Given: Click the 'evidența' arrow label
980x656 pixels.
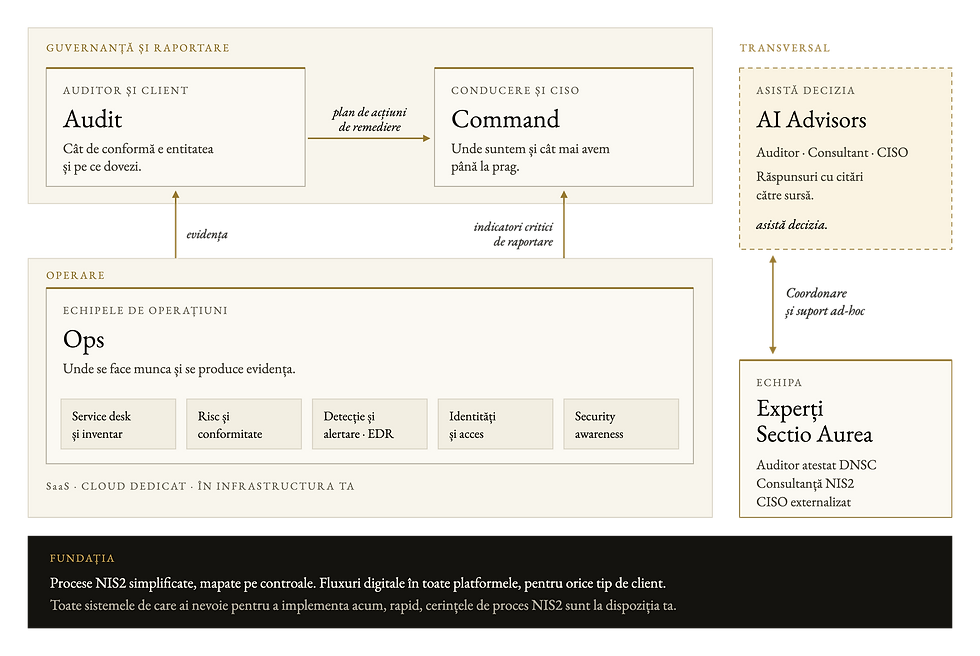Looking at the screenshot, I should click(207, 235).
